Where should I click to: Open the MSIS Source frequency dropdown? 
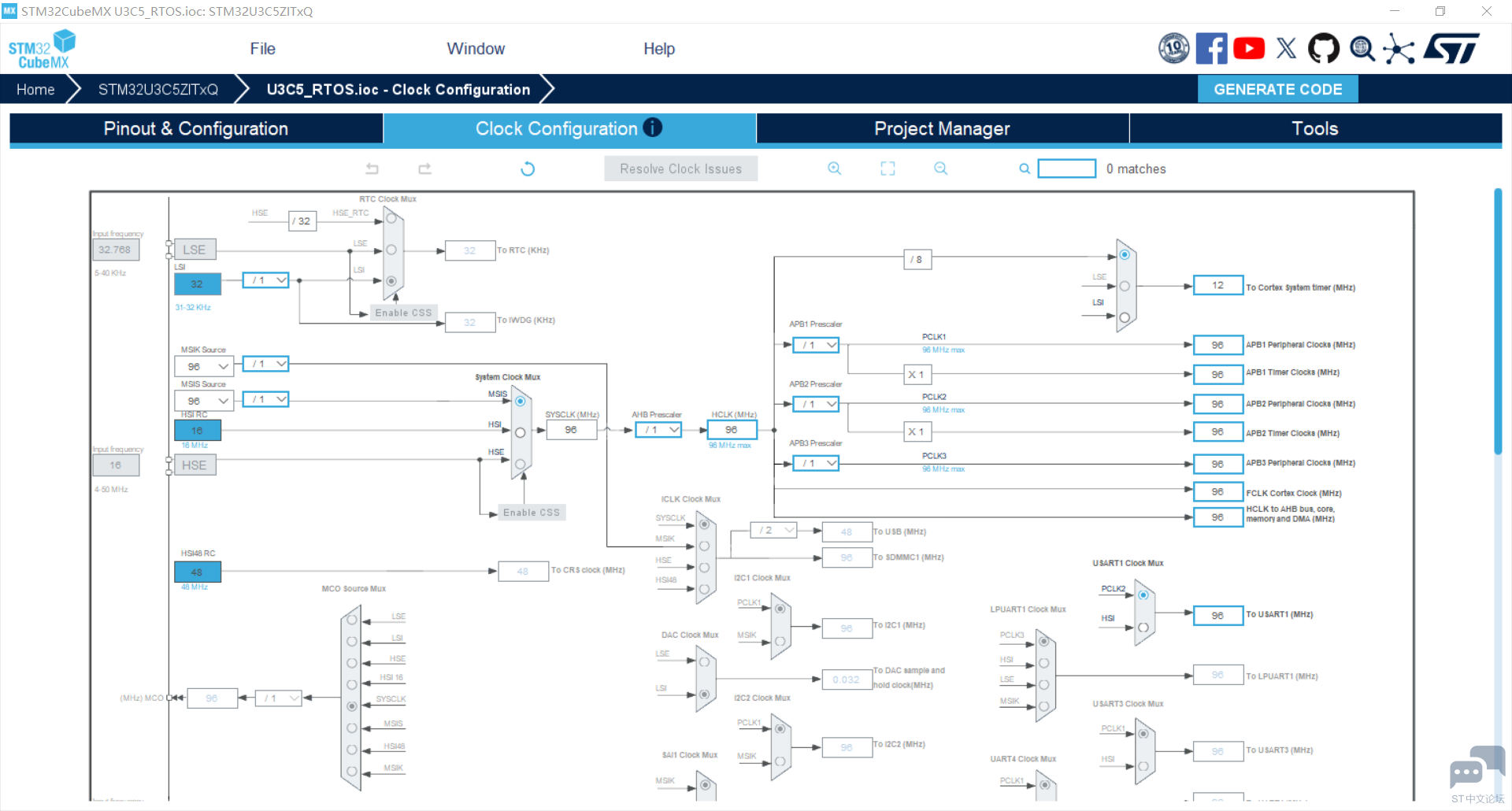pyautogui.click(x=204, y=401)
